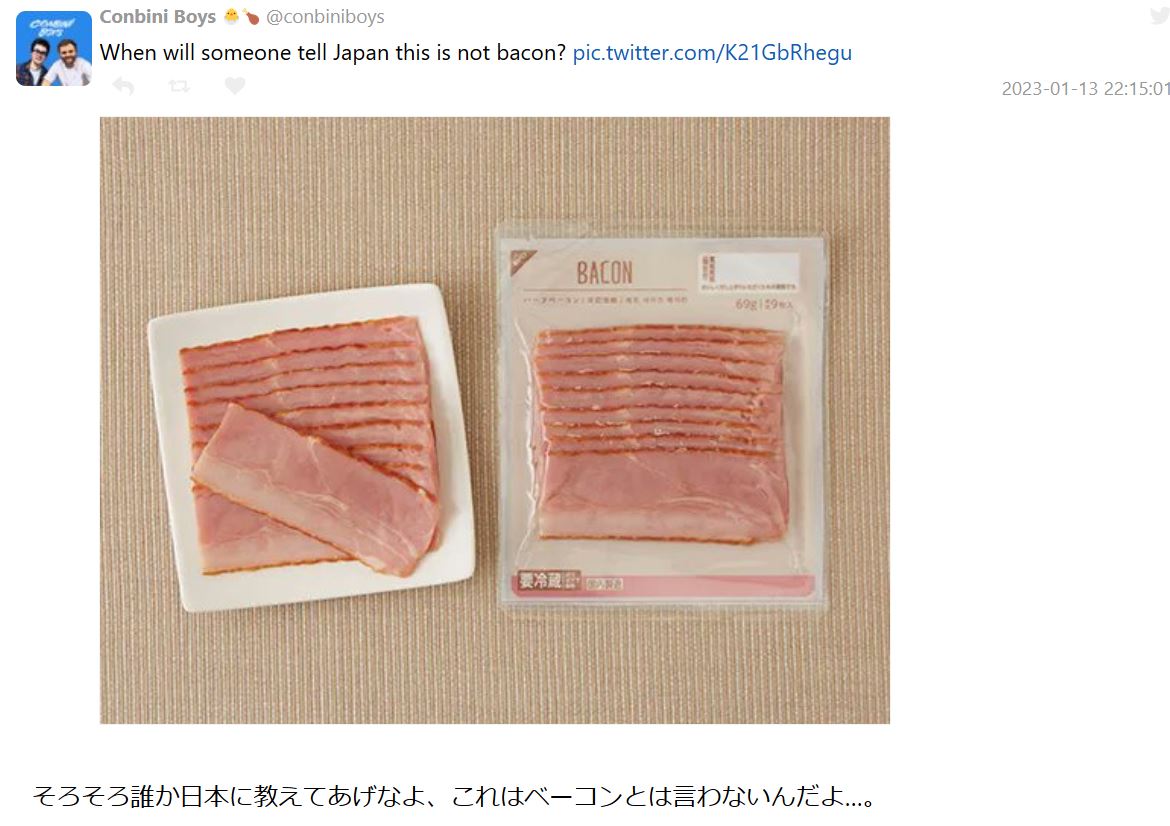Click the drumstick emoji beside the name
This screenshot has height=826, width=1170.
pos(250,17)
